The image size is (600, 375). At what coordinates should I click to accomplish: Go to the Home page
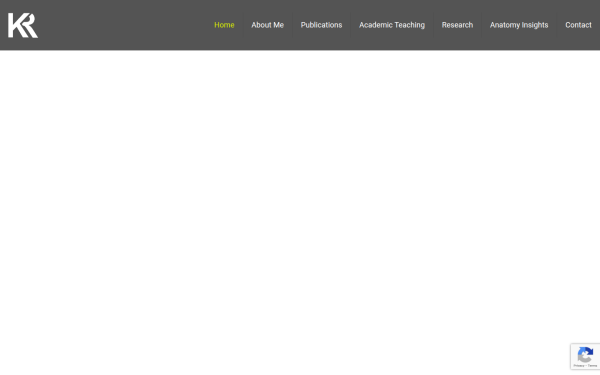coord(224,25)
